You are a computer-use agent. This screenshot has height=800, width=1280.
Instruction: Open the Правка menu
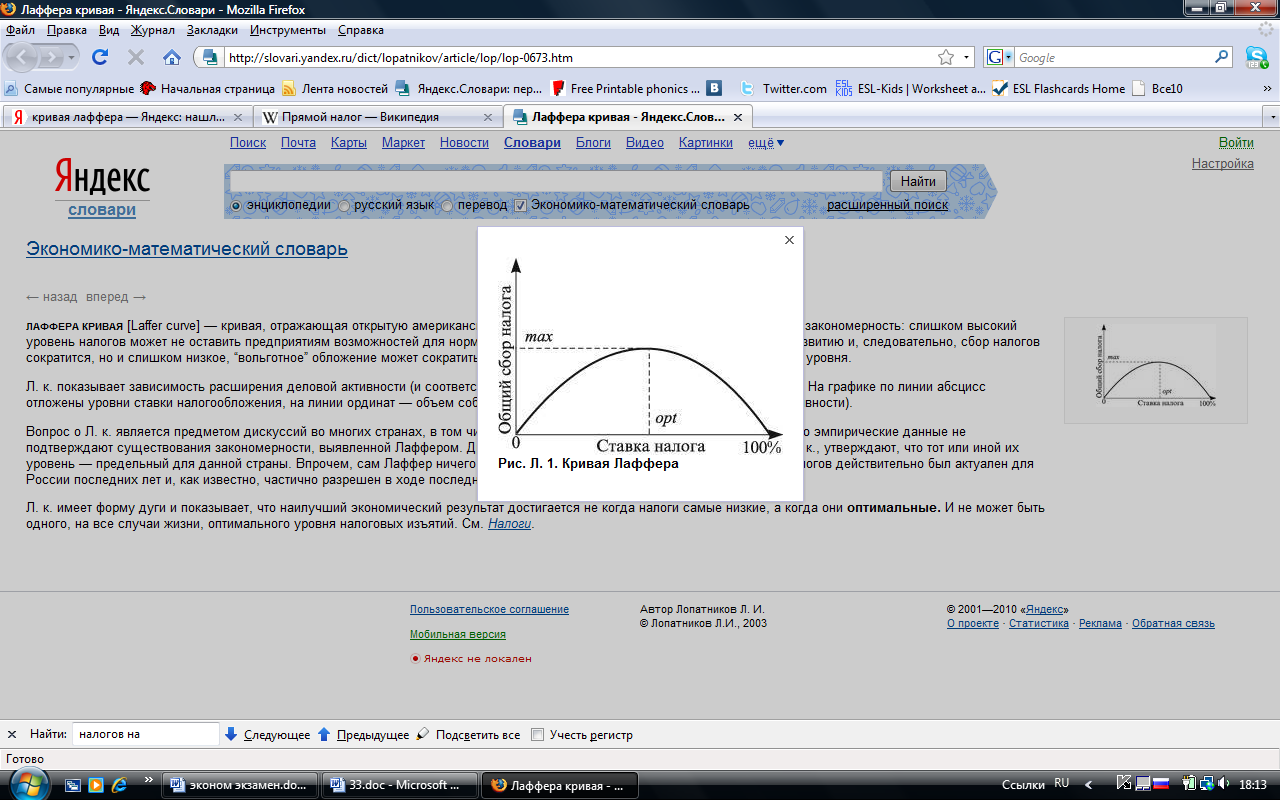[x=67, y=30]
